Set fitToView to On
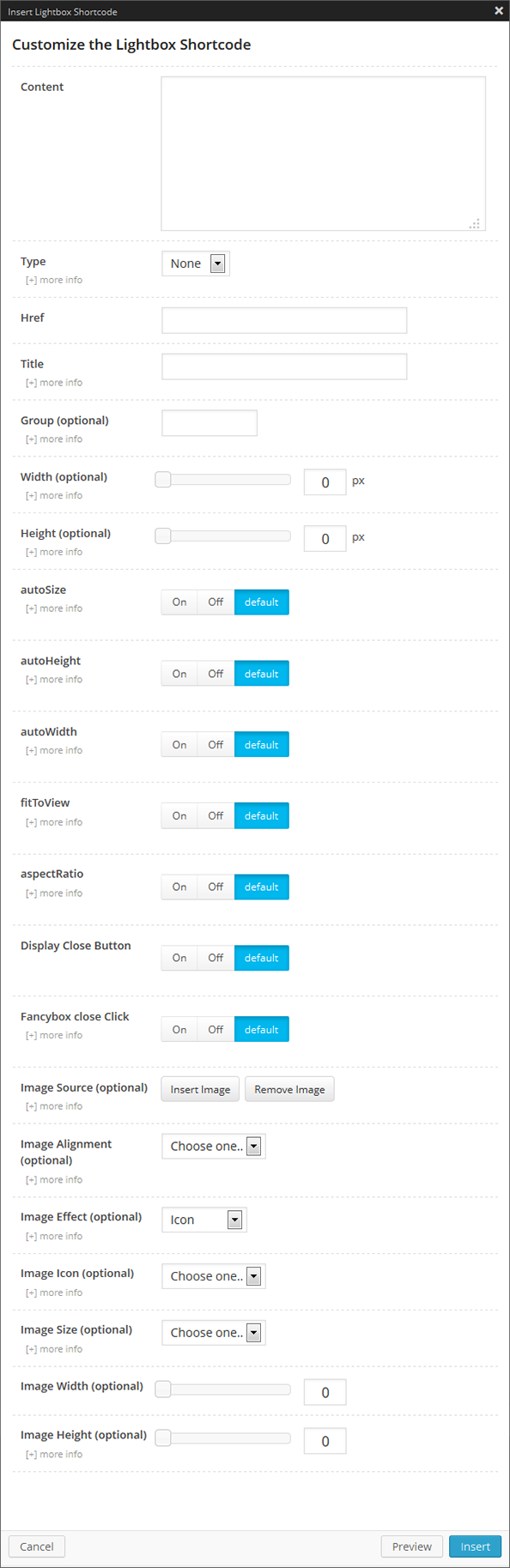 click(x=179, y=815)
